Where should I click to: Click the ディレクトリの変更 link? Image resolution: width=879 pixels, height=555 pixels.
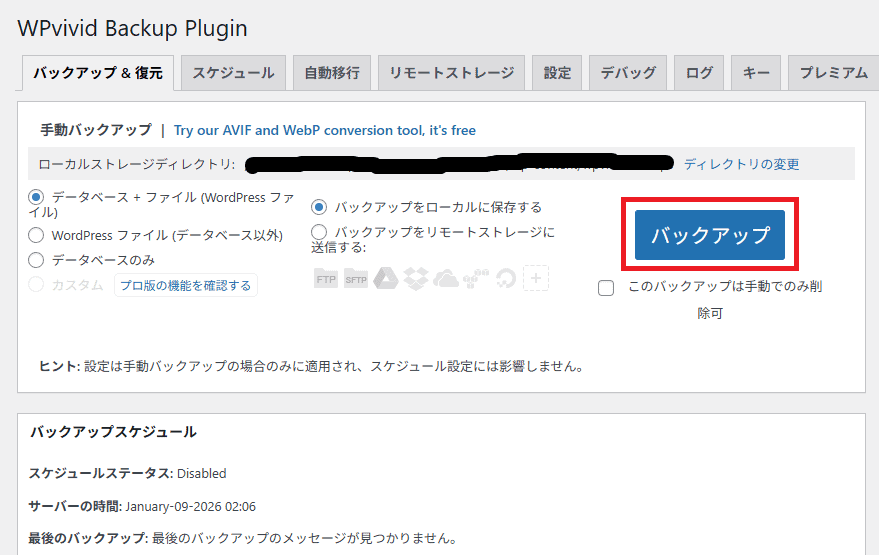741,164
